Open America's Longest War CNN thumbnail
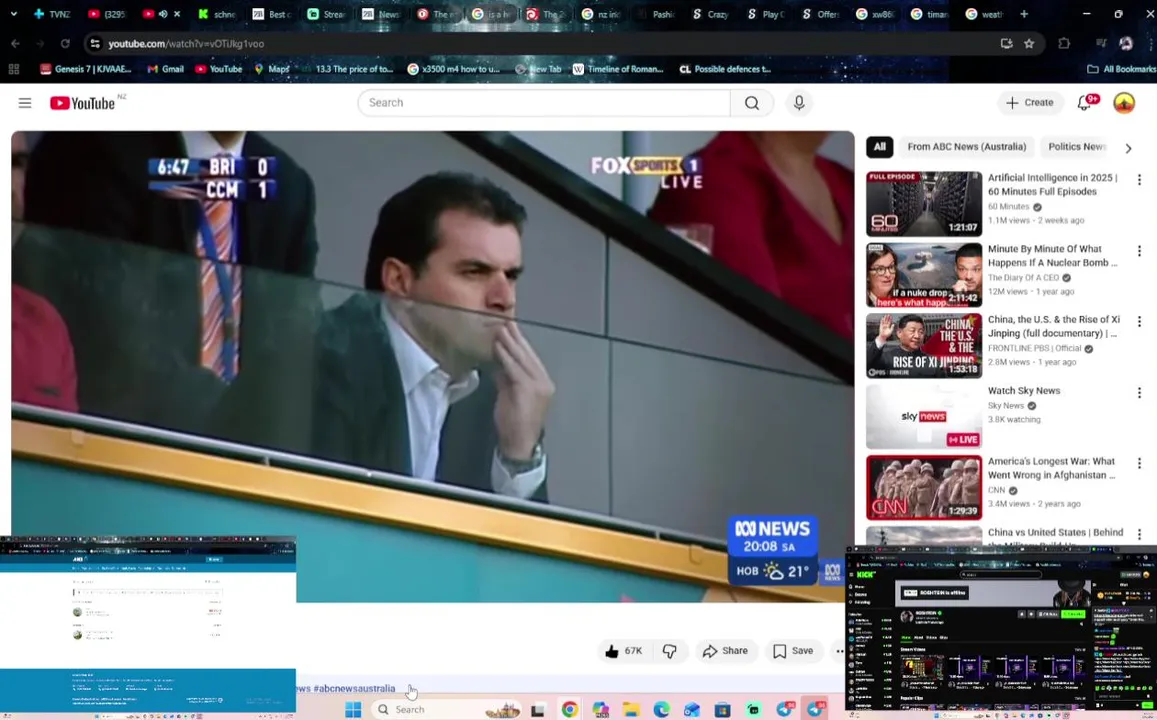1157x720 pixels. (924, 487)
